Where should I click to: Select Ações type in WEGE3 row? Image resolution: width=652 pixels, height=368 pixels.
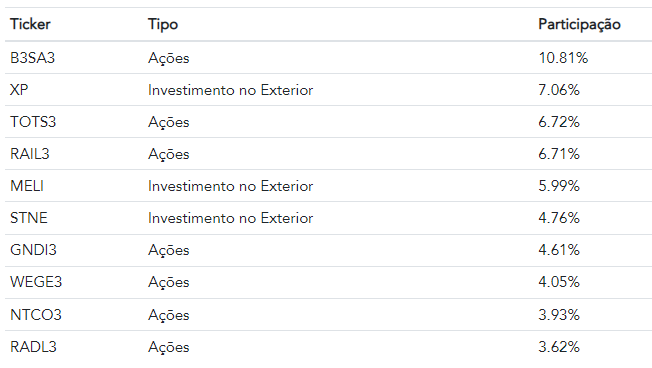click(x=168, y=282)
